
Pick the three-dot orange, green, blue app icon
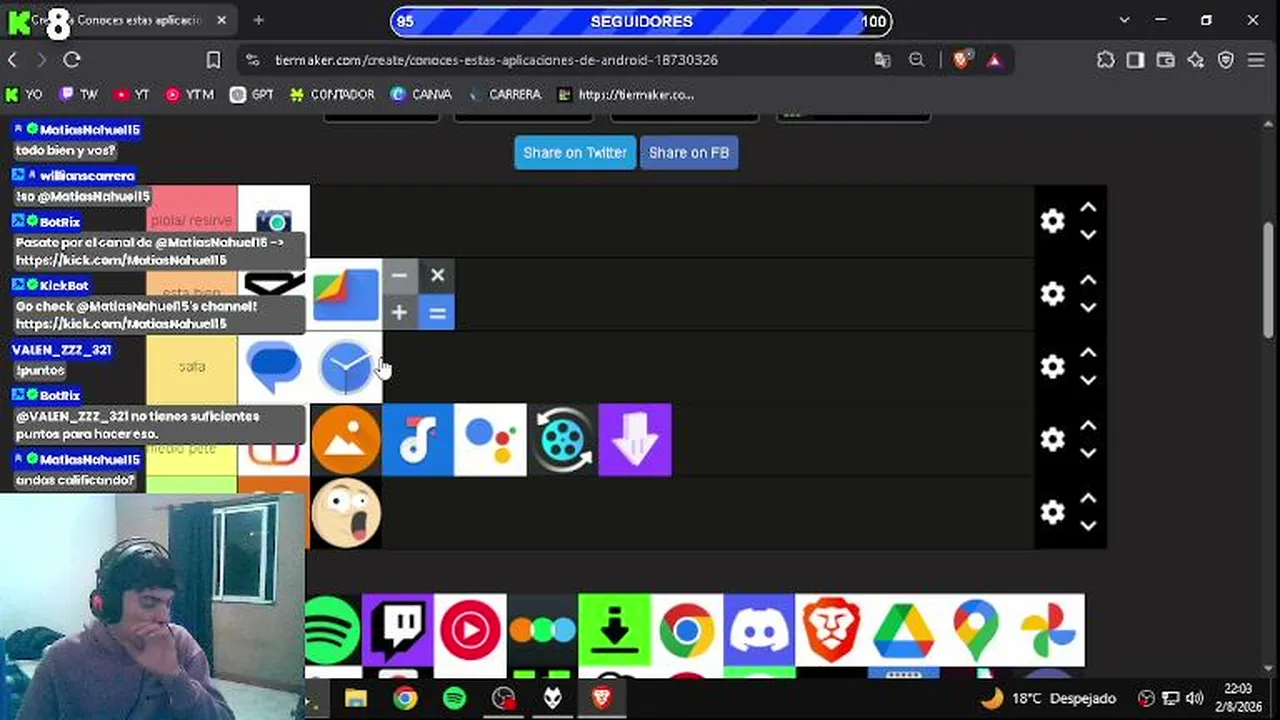pyautogui.click(x=542, y=630)
